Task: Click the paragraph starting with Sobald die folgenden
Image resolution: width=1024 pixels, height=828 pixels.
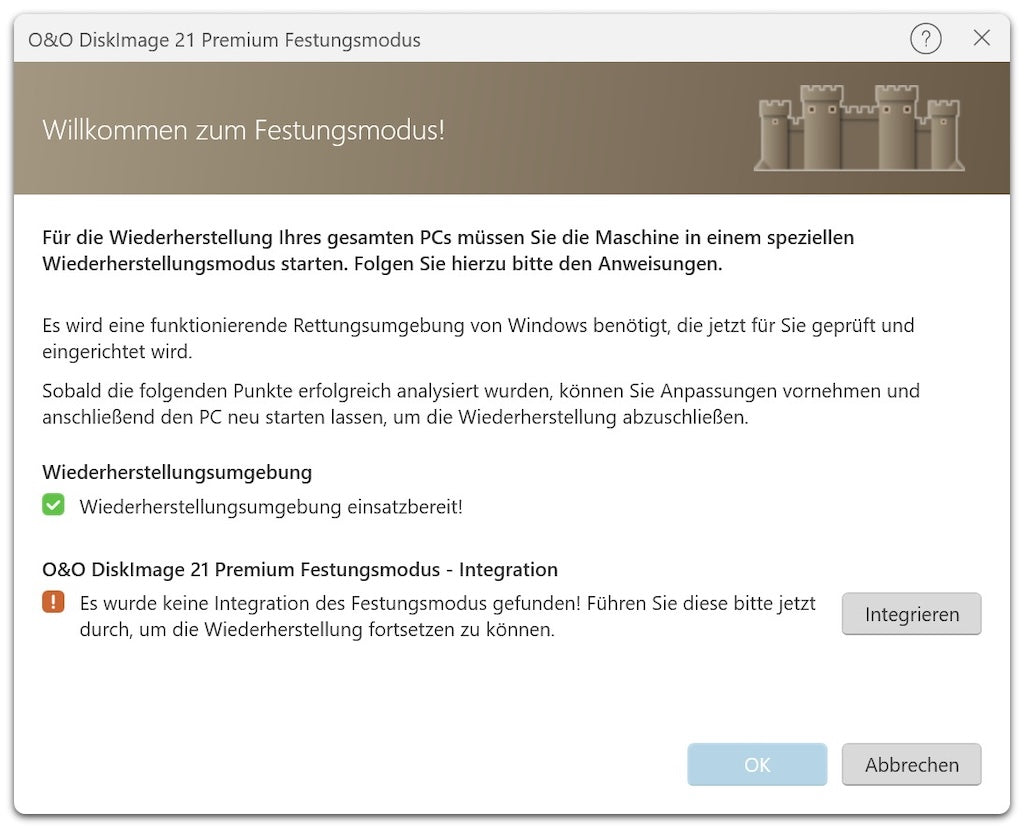Action: (x=480, y=404)
